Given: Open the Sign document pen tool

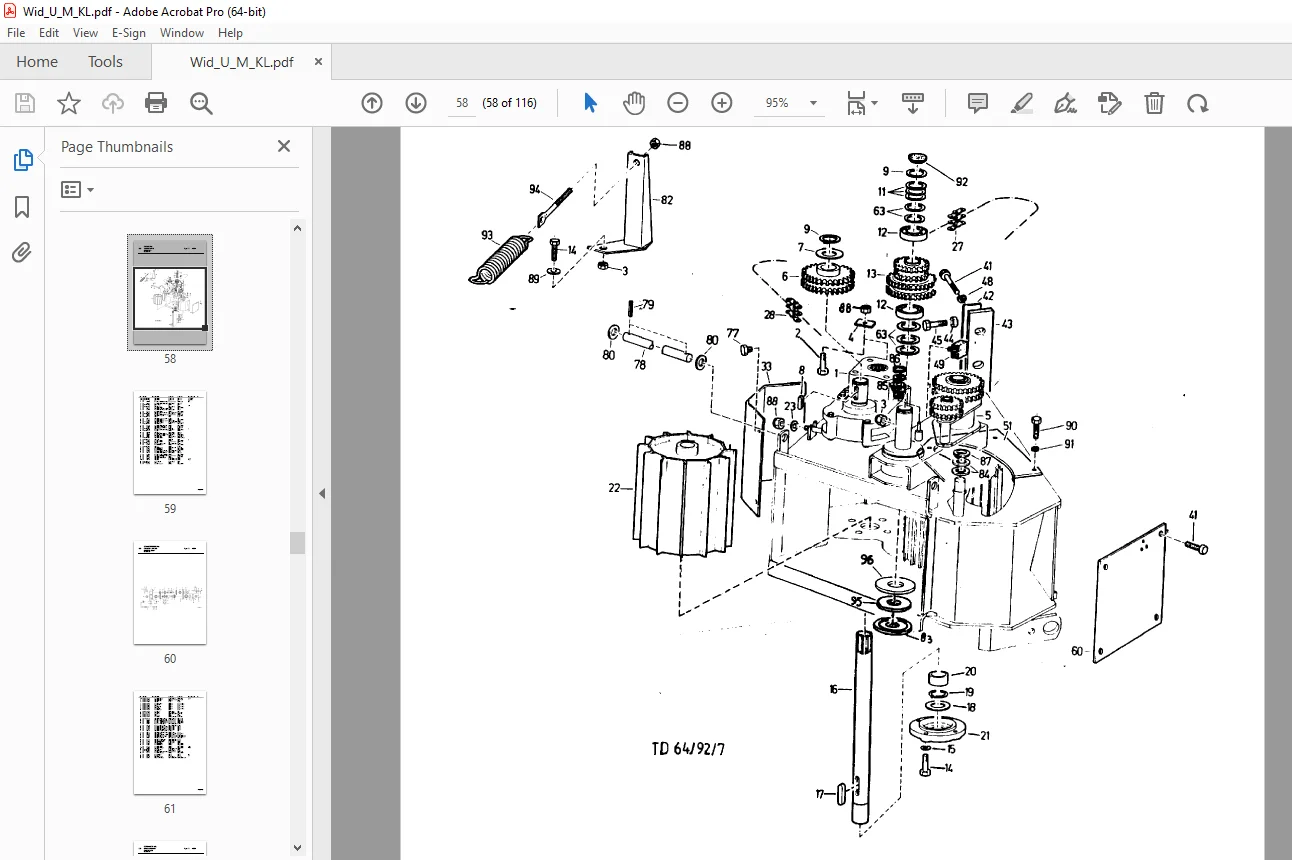Looking at the screenshot, I should (1065, 103).
